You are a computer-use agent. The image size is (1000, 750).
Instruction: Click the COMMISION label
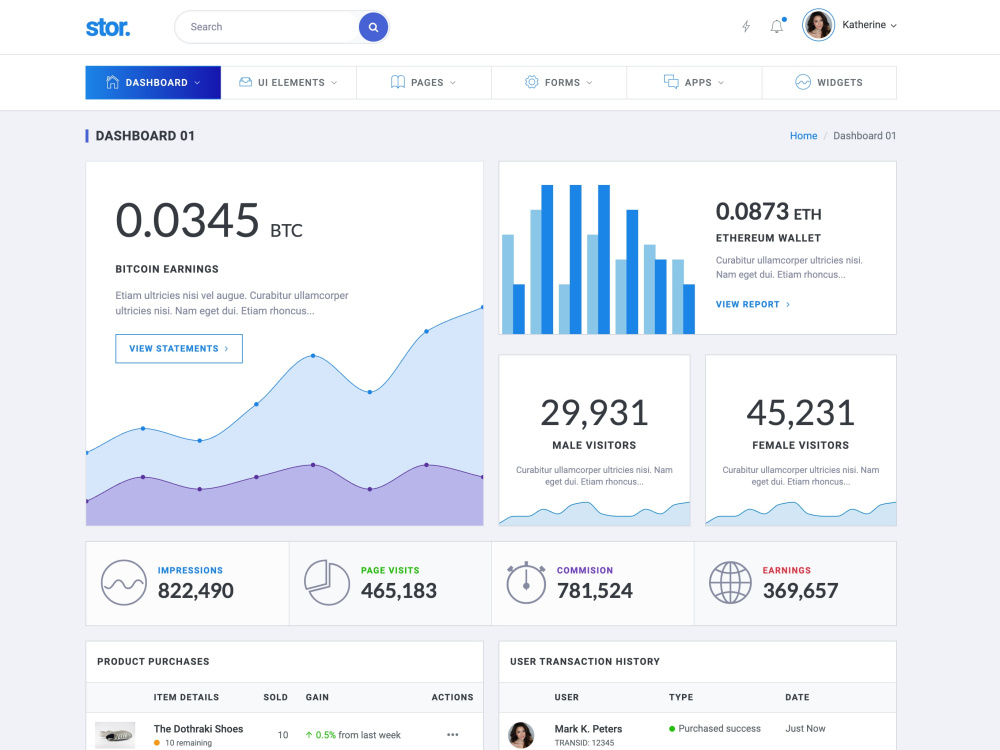pyautogui.click(x=585, y=570)
